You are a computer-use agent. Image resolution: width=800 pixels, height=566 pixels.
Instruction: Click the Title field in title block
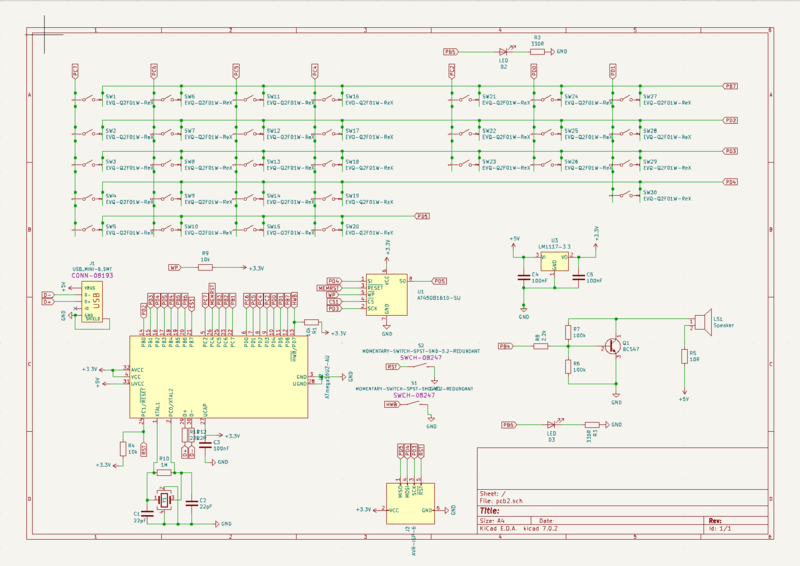pos(494,509)
